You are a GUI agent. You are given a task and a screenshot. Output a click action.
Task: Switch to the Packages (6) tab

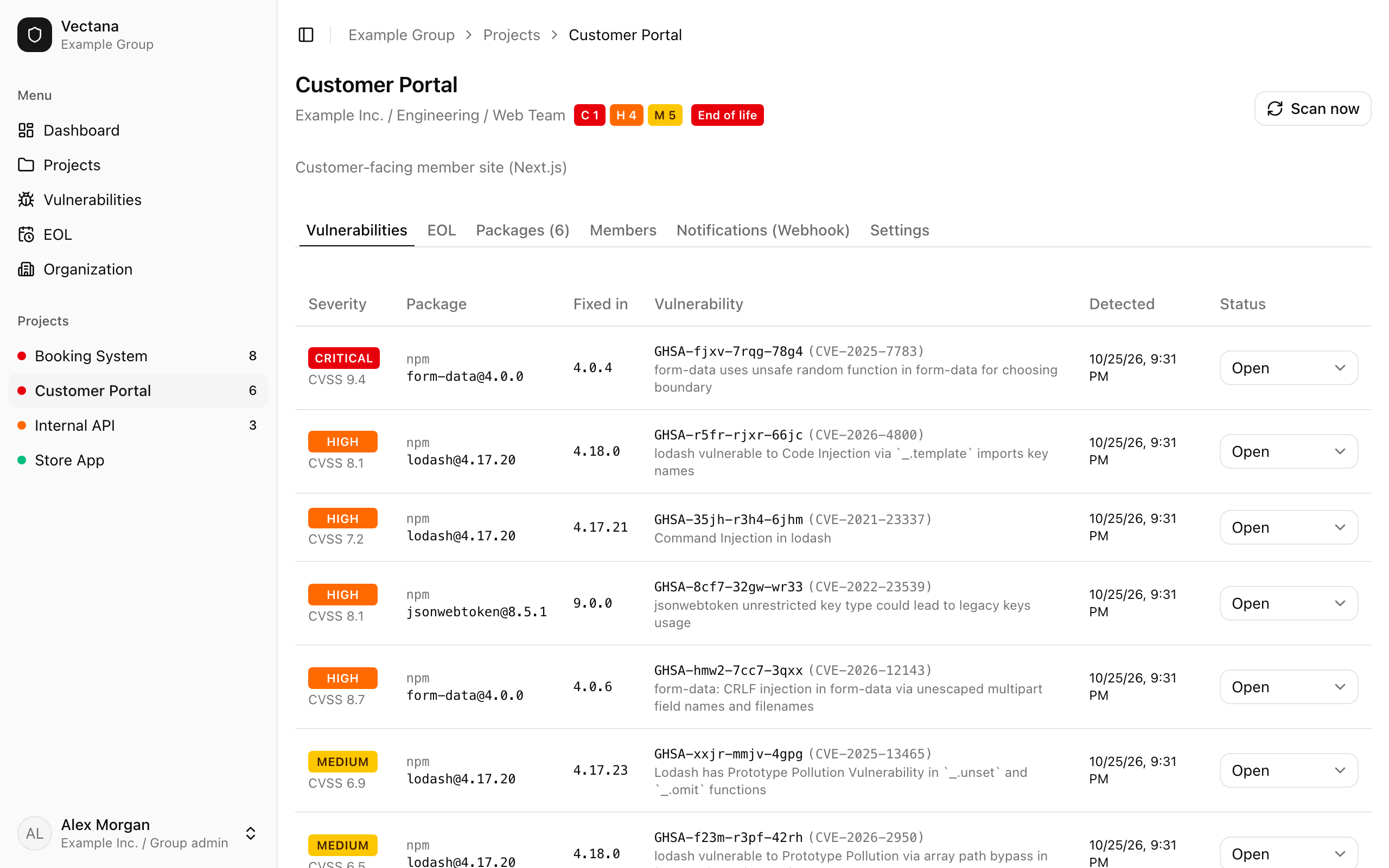tap(523, 230)
